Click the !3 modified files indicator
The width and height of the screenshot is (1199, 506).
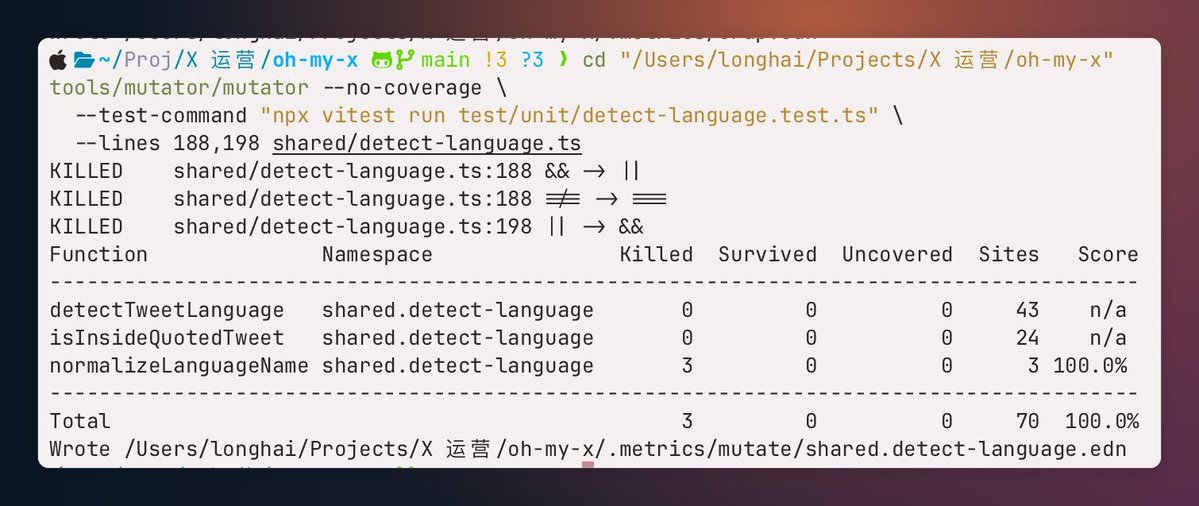coord(495,60)
